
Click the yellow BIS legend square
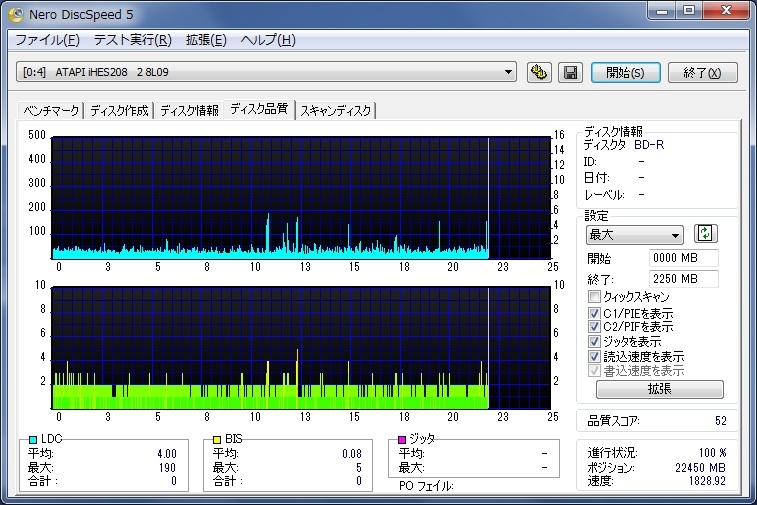tap(216, 439)
